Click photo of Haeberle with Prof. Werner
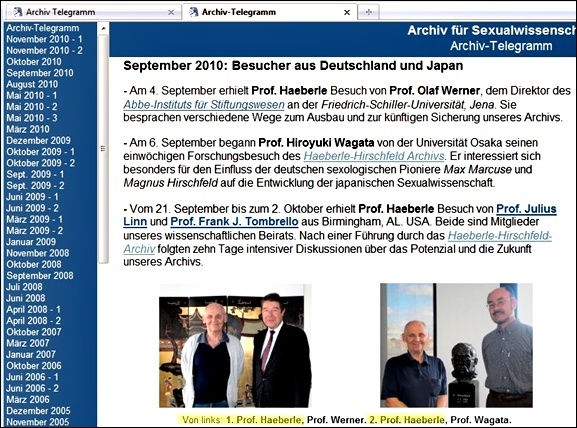 point(235,346)
